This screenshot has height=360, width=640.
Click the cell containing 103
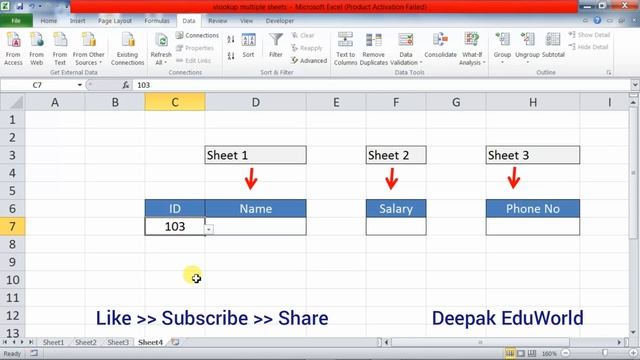[175, 226]
